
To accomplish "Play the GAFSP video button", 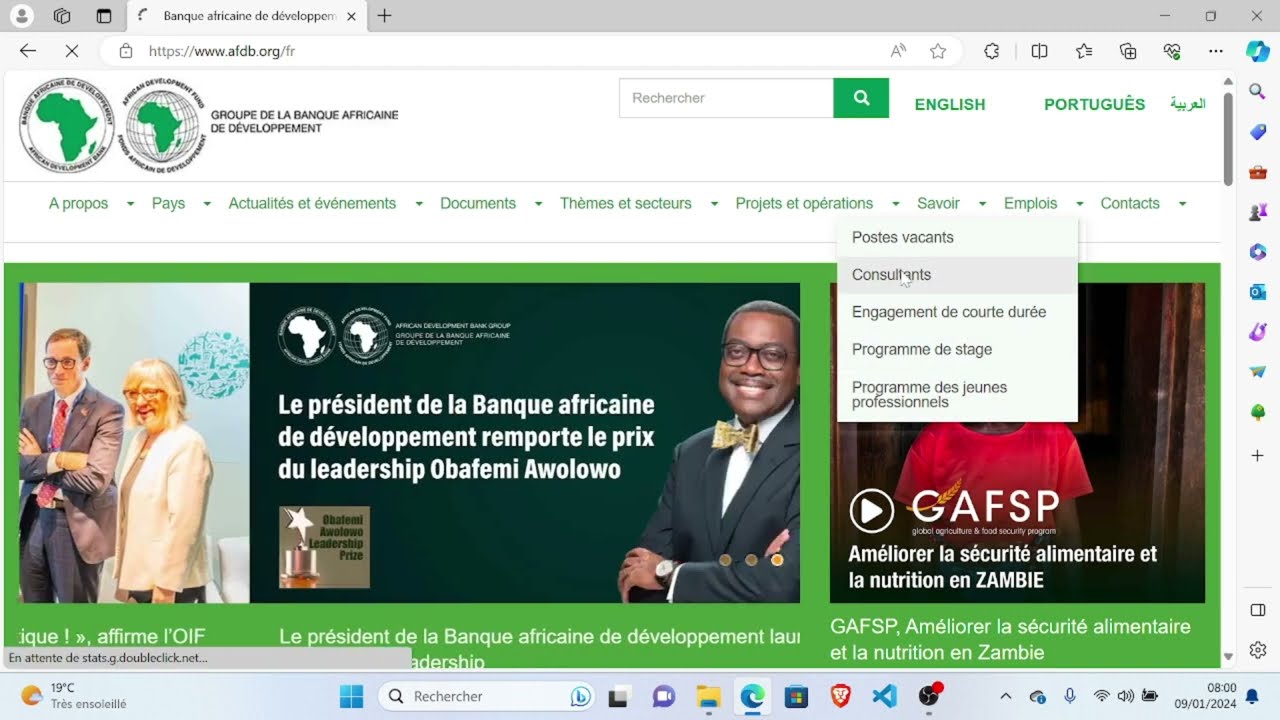I will tap(871, 511).
